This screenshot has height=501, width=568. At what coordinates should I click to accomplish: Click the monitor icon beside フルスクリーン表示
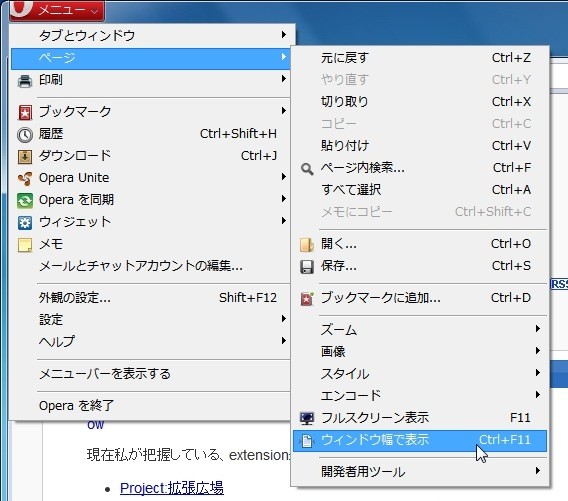[307, 418]
